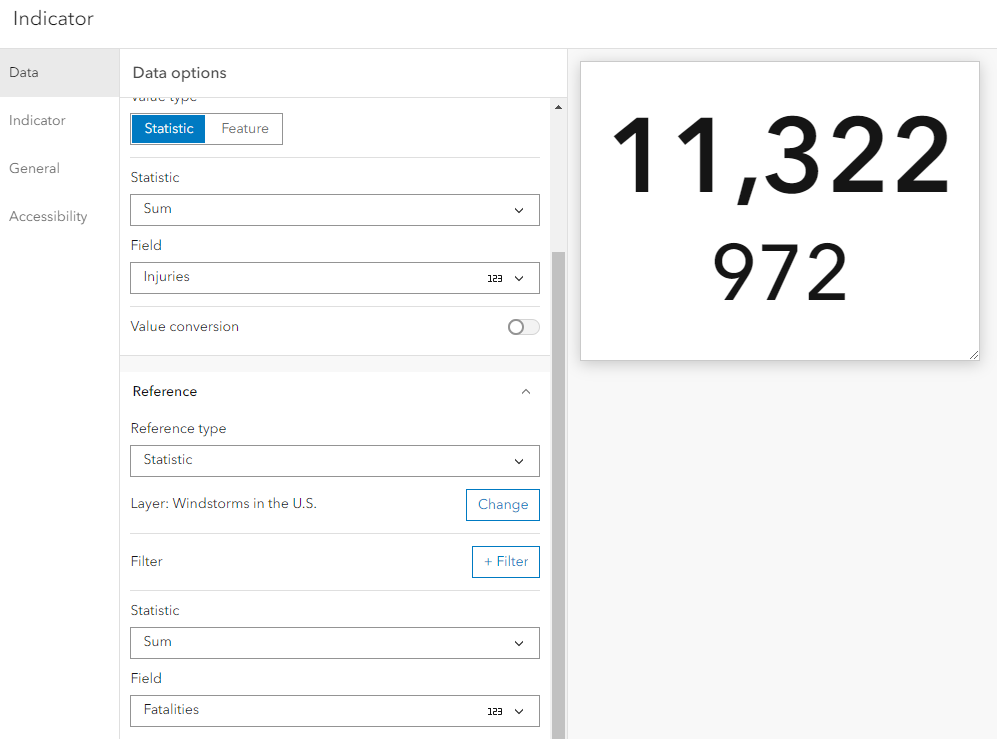Click the numeric type icon beside the Fatalities field
The width and height of the screenshot is (997, 739).
coord(494,711)
